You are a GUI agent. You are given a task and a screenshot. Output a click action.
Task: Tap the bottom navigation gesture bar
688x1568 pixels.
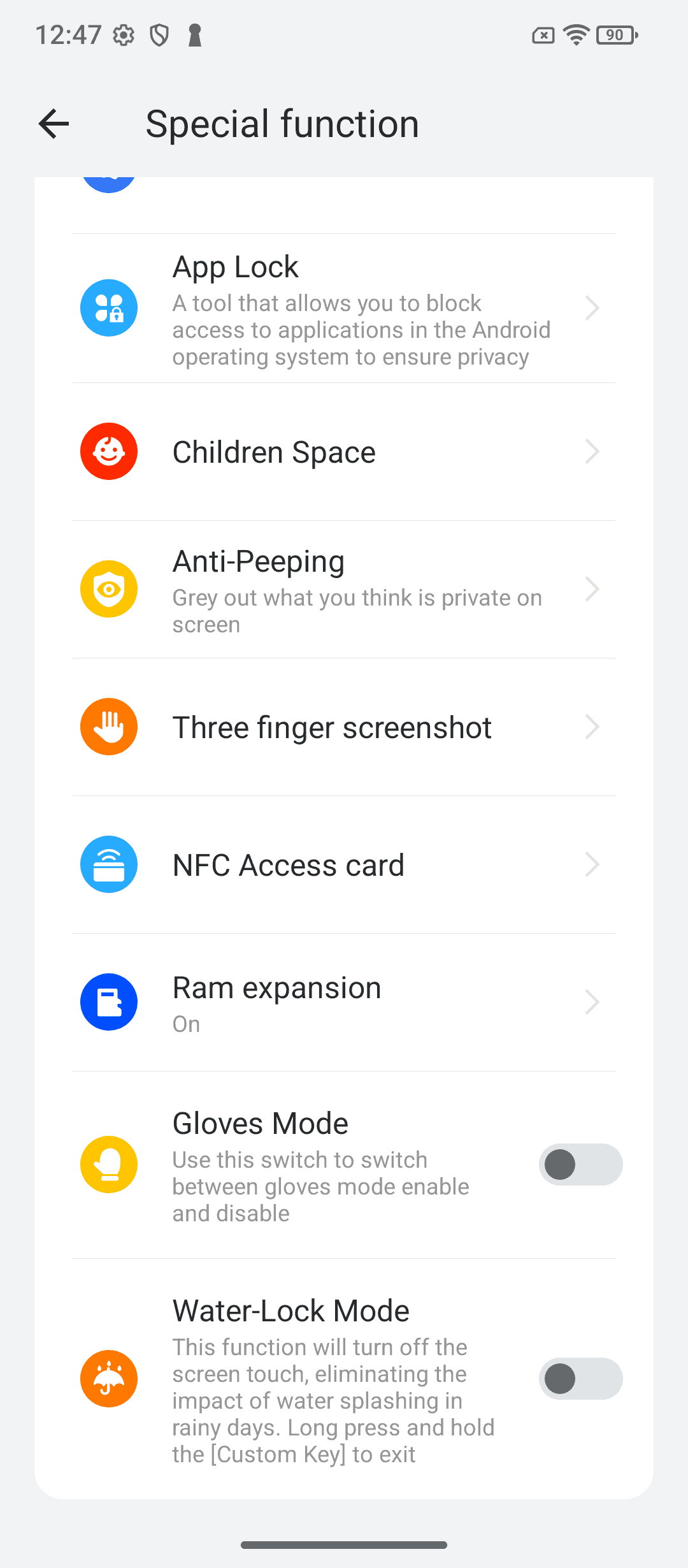click(344, 1545)
